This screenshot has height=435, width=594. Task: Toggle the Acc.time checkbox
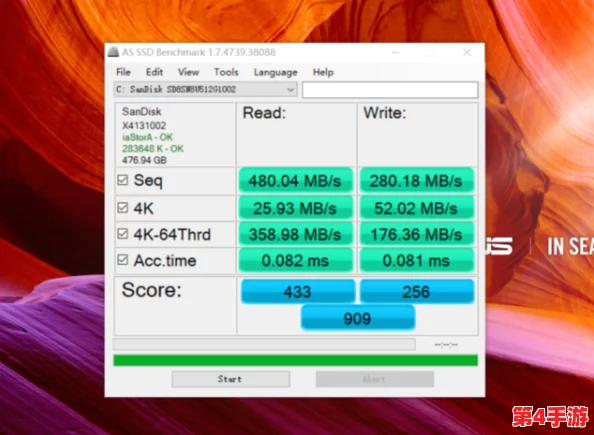123,260
